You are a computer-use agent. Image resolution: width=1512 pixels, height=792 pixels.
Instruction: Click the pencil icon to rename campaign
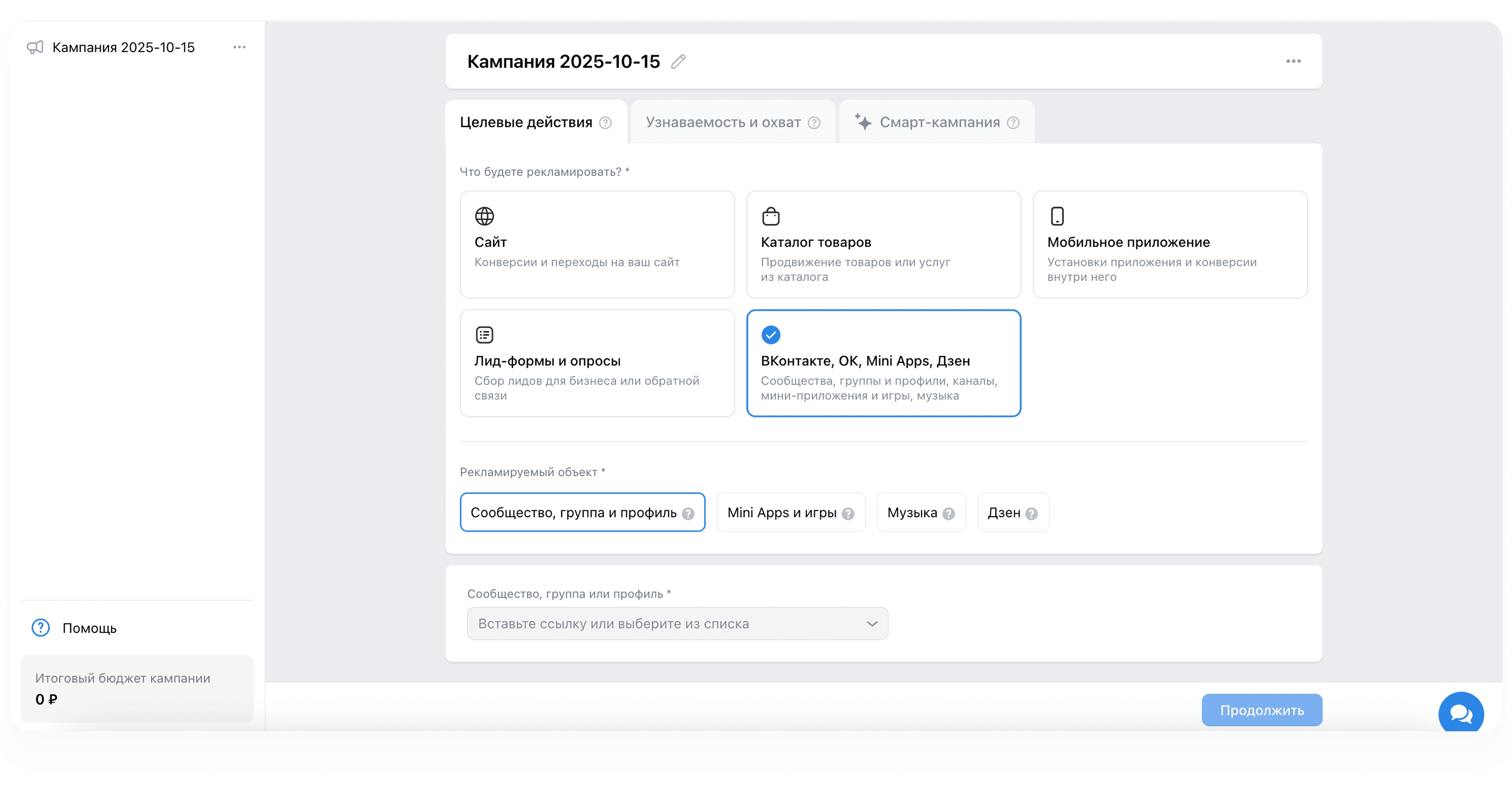coord(678,62)
